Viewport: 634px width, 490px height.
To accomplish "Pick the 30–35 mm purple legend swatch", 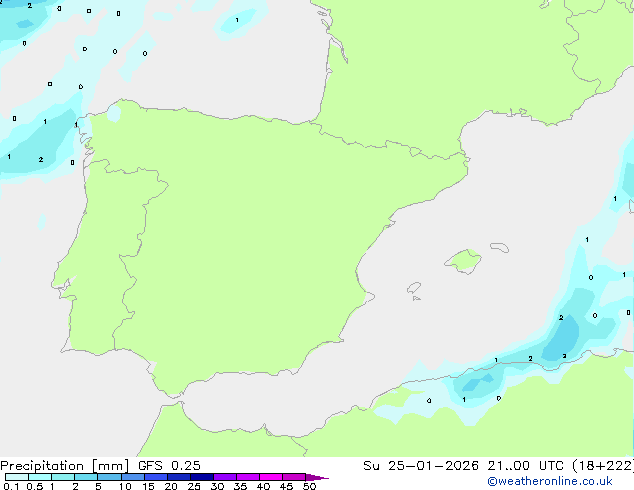I will (x=225, y=477).
